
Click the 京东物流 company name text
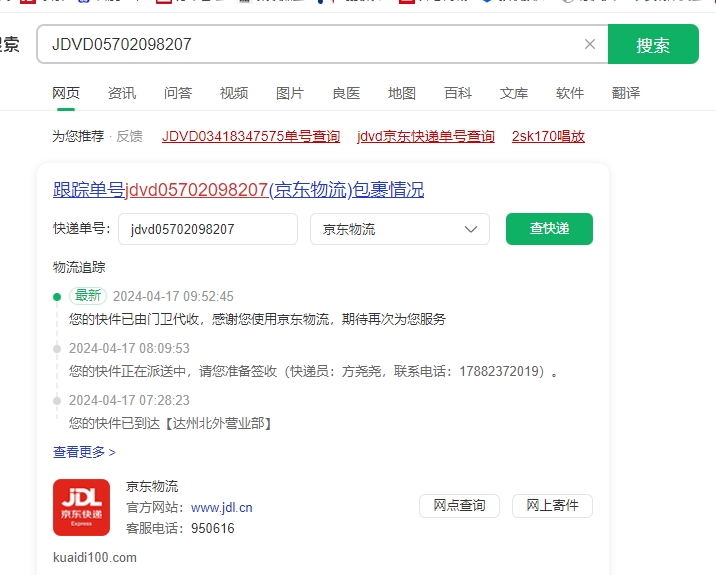coord(152,486)
